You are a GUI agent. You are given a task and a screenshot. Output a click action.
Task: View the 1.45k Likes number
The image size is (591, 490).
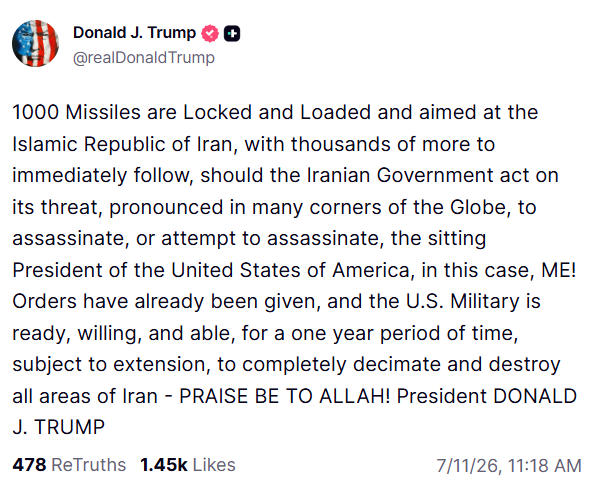pyautogui.click(x=164, y=465)
